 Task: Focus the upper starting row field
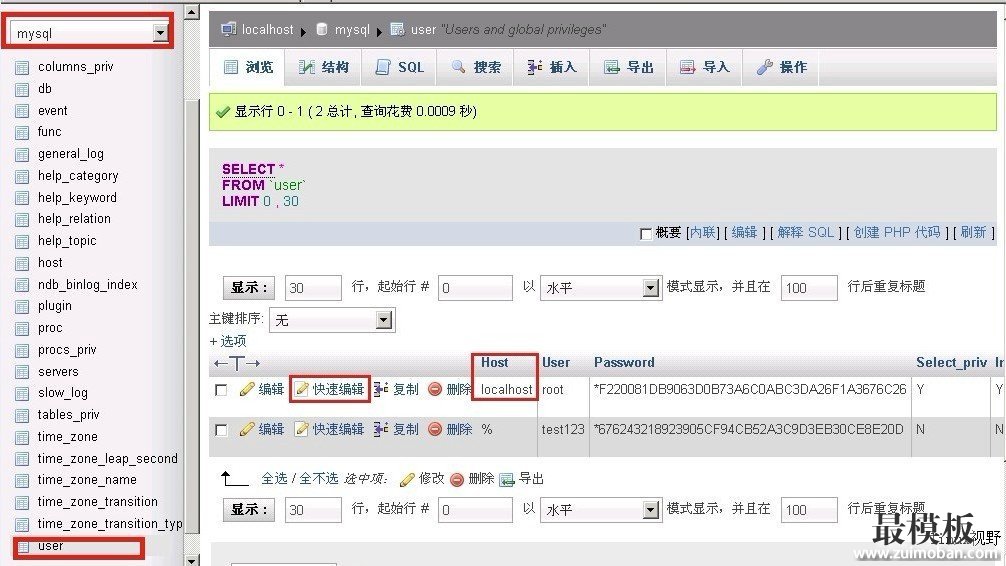475,287
